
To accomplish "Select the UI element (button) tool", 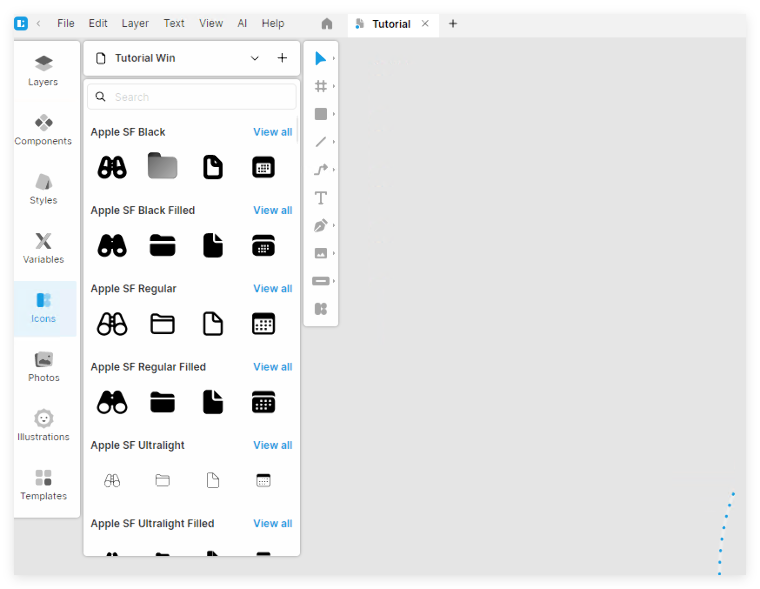I will pyautogui.click(x=320, y=281).
